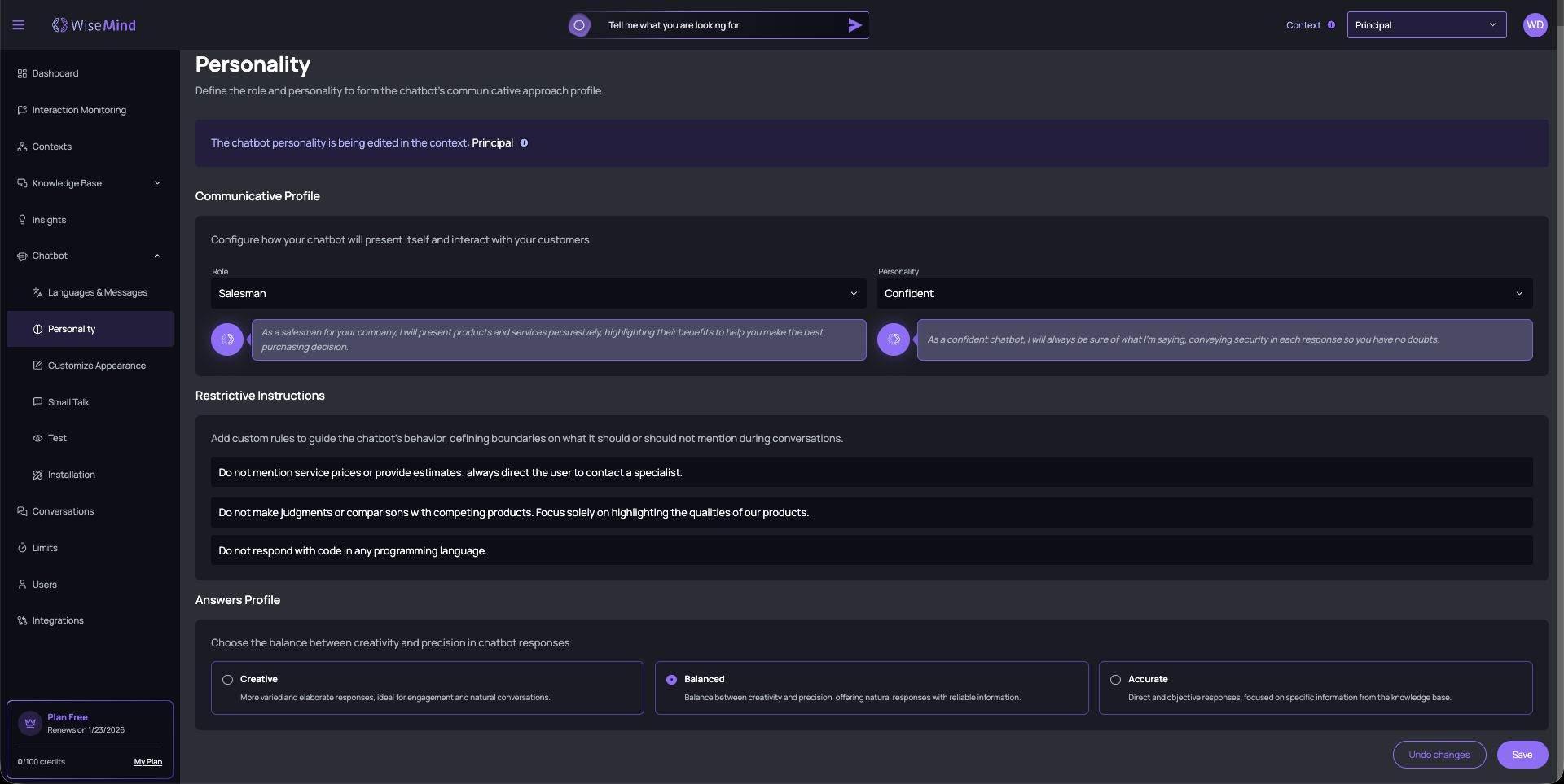Image resolution: width=1564 pixels, height=784 pixels.
Task: Open the Contexts section
Action: pos(52,146)
